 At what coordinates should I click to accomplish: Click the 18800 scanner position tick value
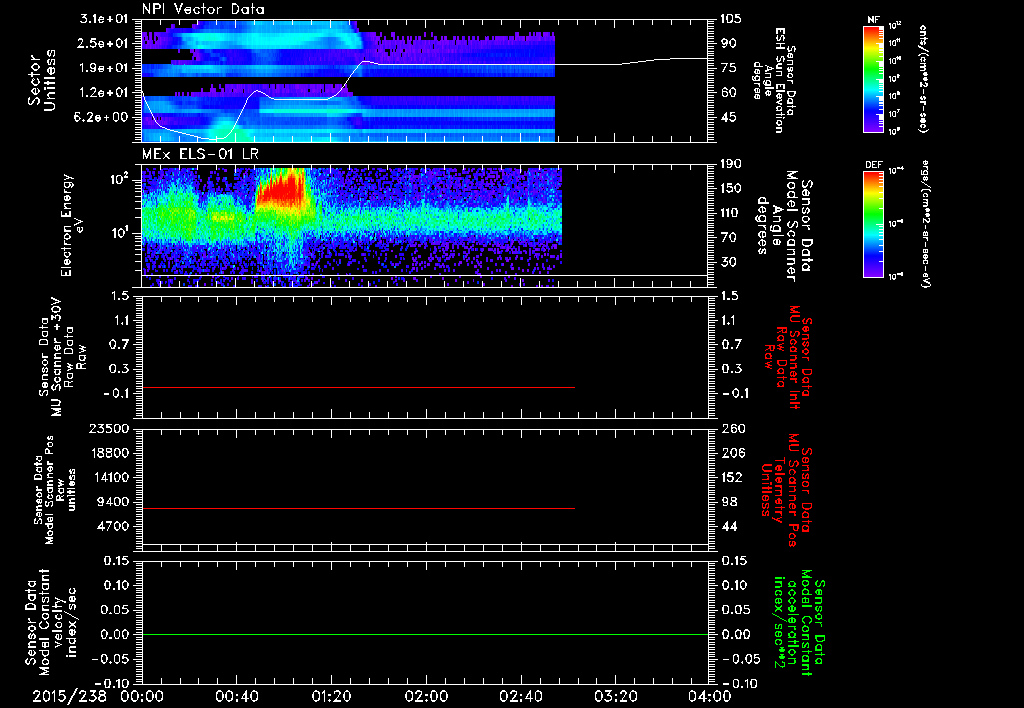[108, 453]
